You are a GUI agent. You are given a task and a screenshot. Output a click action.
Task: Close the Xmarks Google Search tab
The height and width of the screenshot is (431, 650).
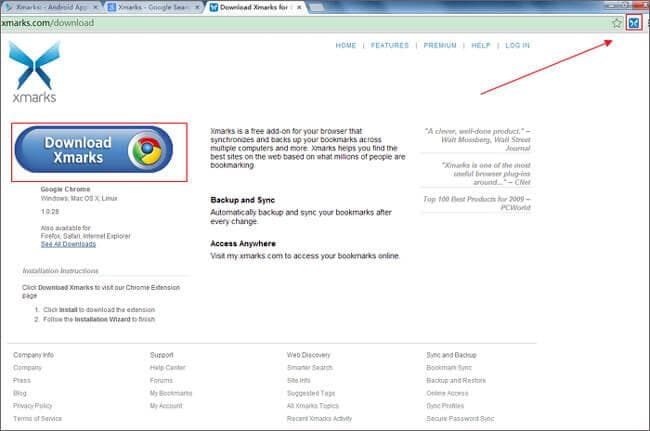197,7
